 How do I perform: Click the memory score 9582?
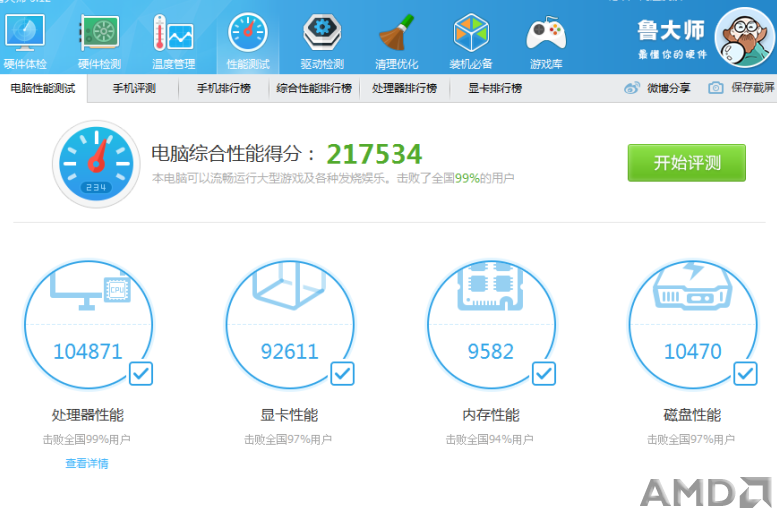tap(491, 351)
